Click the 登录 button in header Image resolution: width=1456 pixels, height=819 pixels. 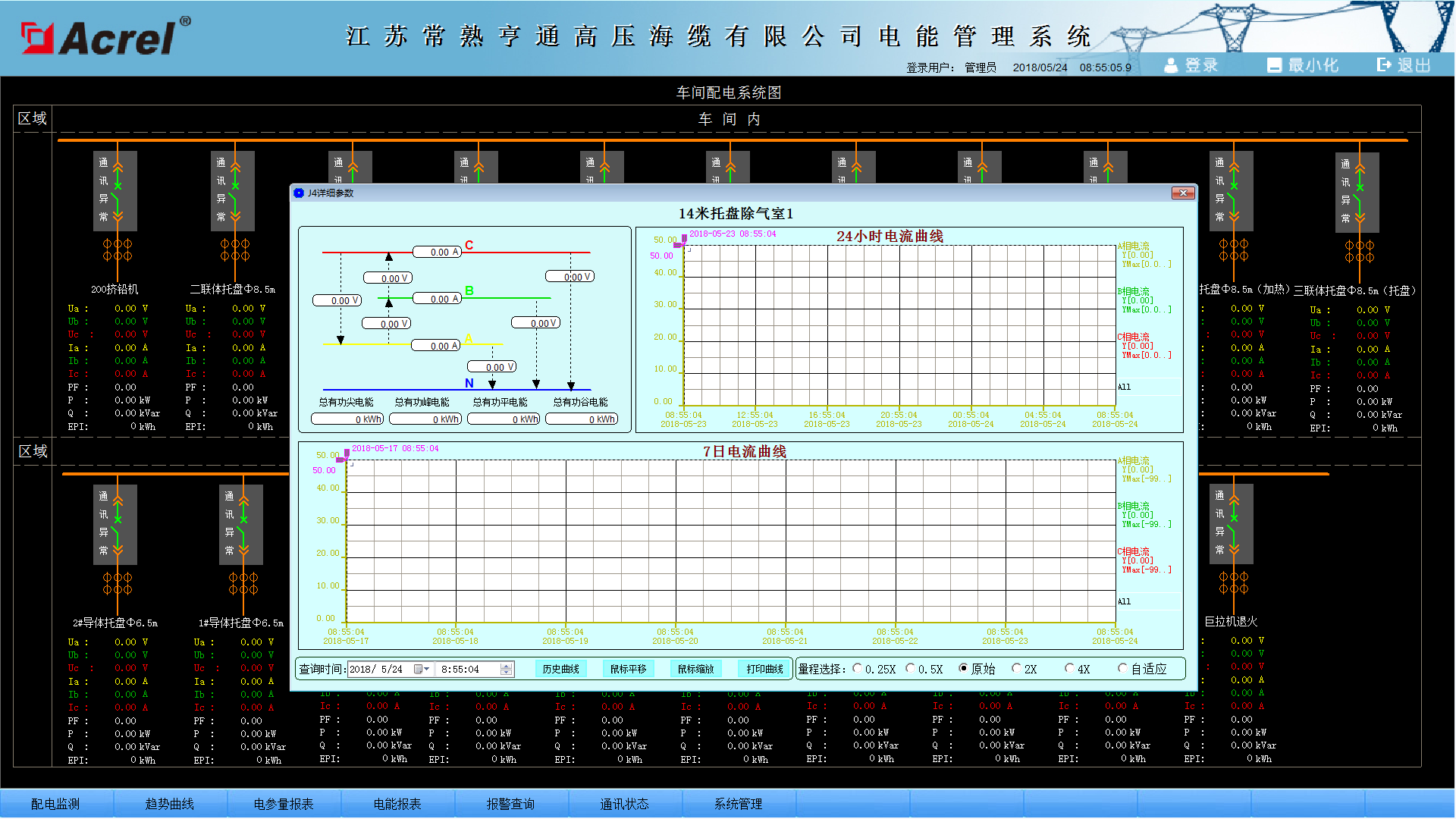point(1191,65)
